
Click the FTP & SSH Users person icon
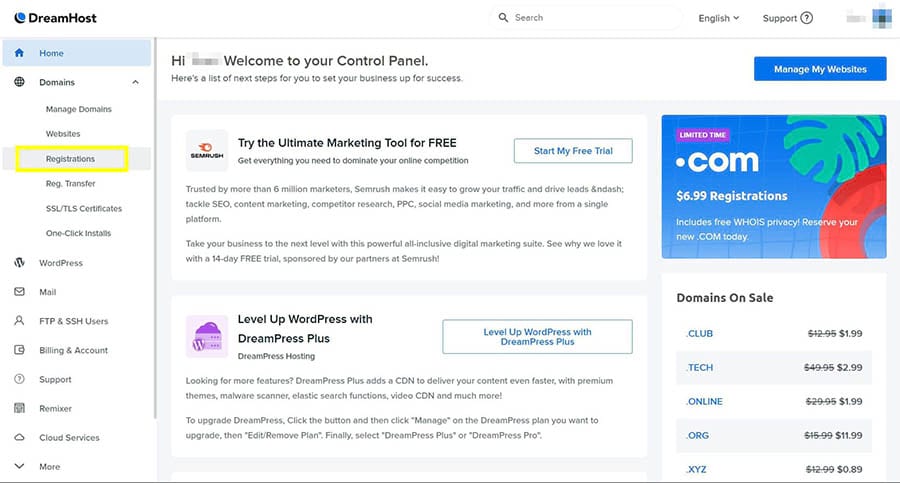[20, 320]
